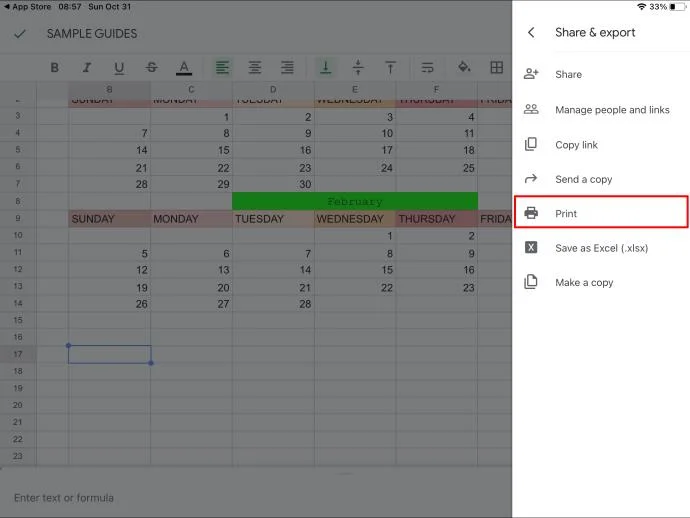This screenshot has width=690, height=518.
Task: Click the cell containing 26
Action: pyautogui.click(x=109, y=304)
